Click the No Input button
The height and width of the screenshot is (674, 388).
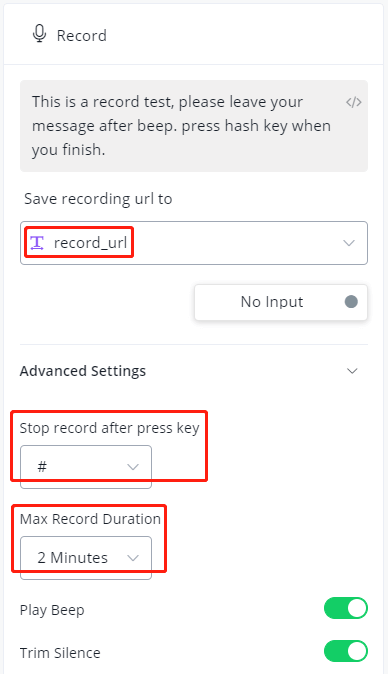coord(281,302)
